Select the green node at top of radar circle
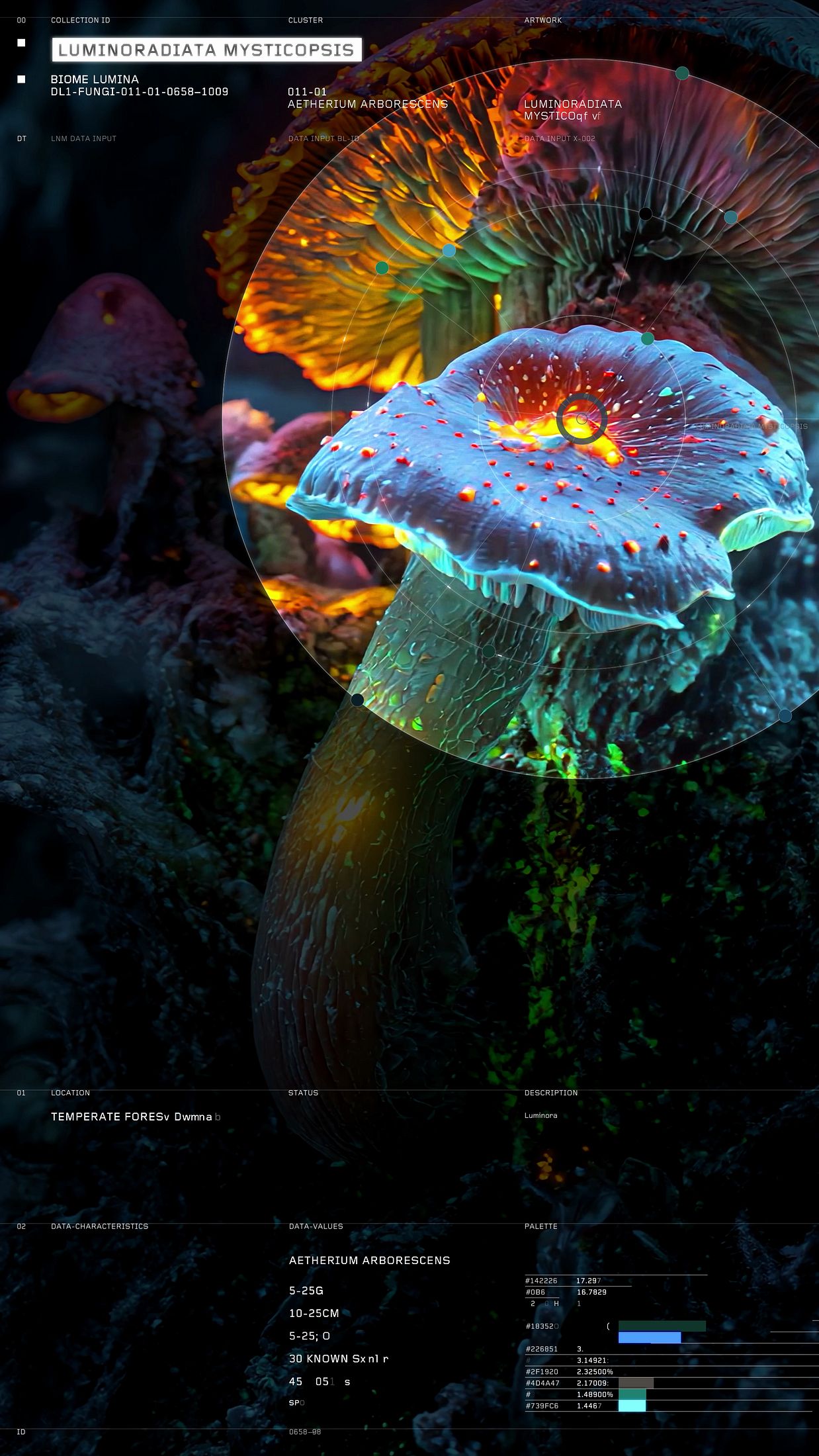Screen dimensions: 819x1456 682,73
